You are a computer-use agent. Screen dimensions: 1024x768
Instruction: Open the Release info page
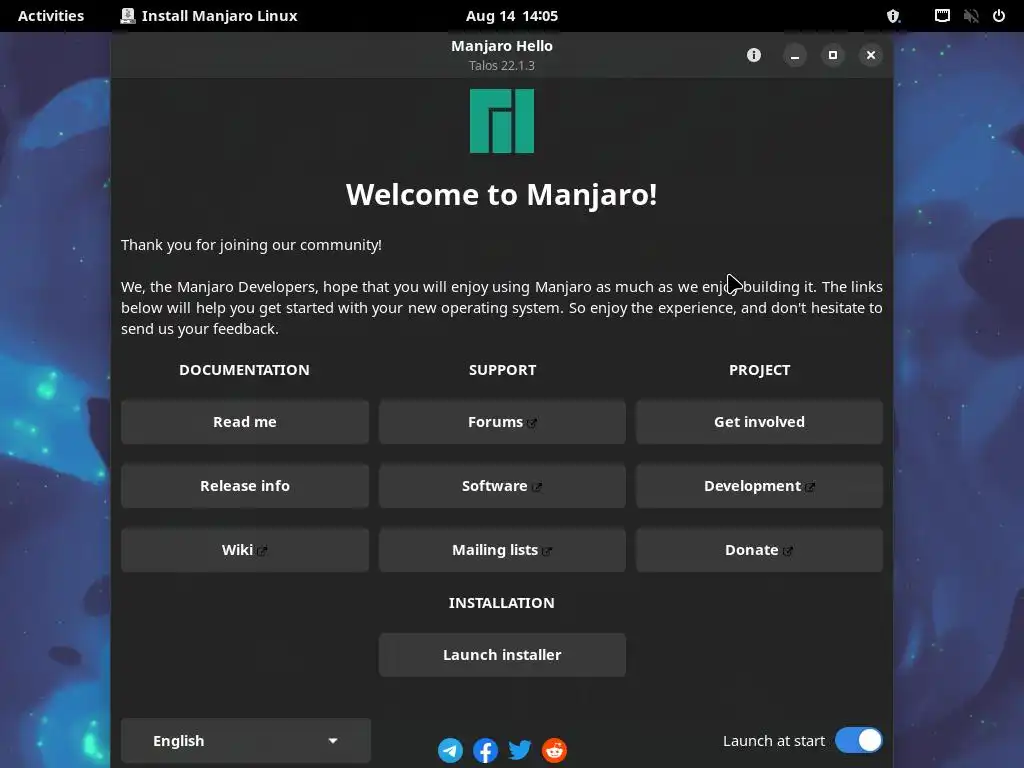[245, 486]
